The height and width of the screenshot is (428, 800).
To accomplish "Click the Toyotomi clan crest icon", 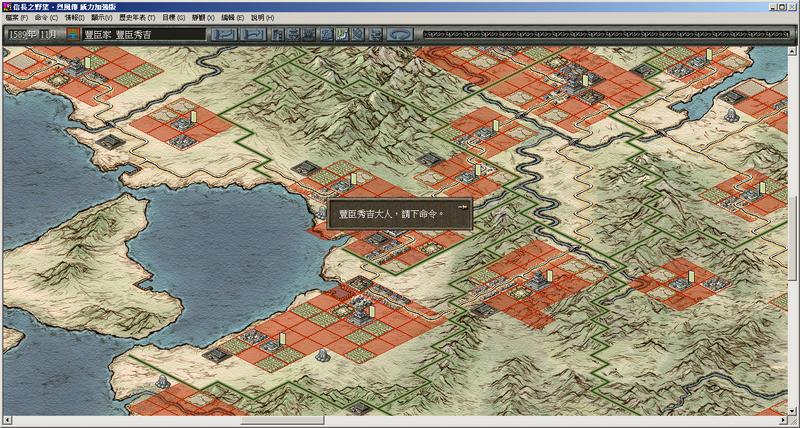I will click(74, 35).
